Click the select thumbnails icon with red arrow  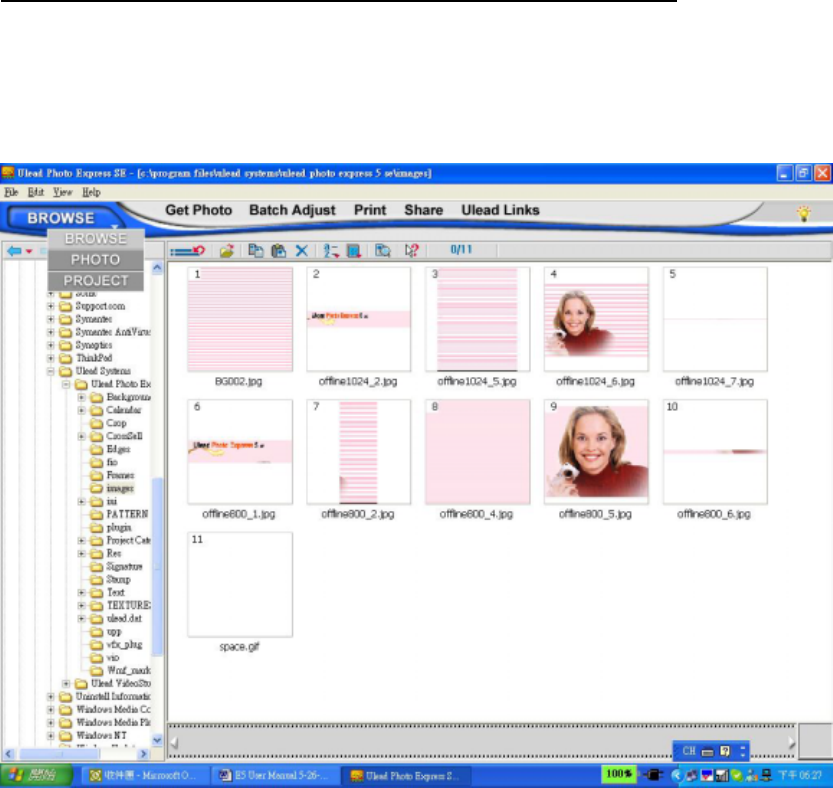354,250
